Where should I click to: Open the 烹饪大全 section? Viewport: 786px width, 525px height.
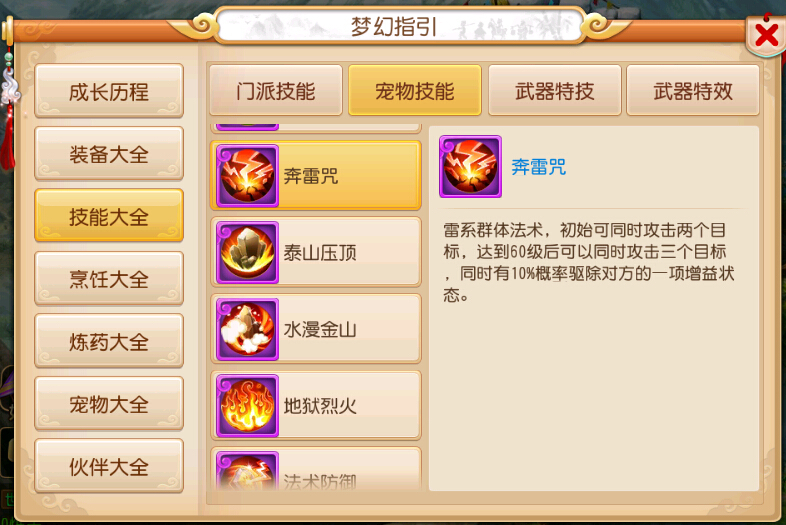pos(109,278)
